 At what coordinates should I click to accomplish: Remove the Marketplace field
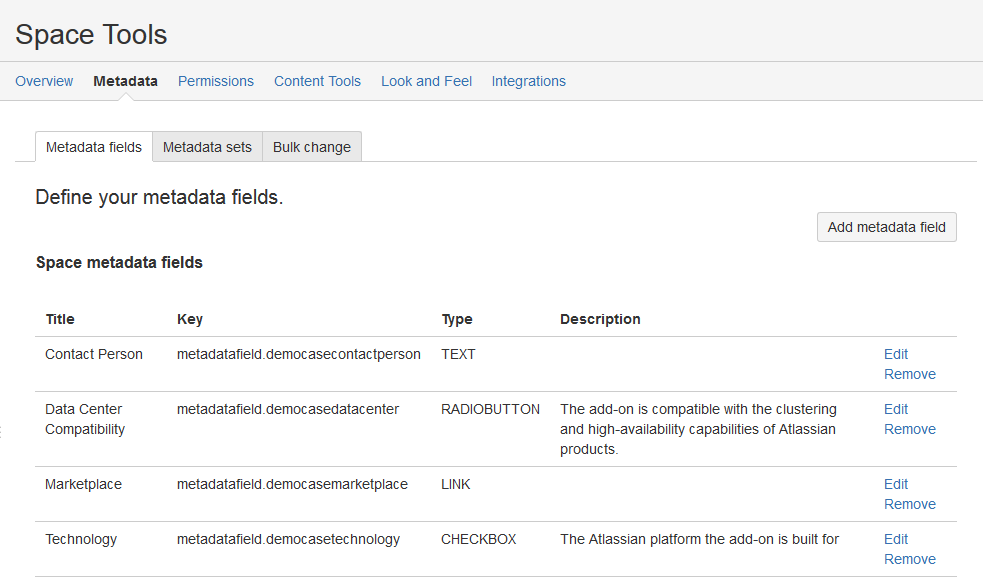(x=909, y=504)
